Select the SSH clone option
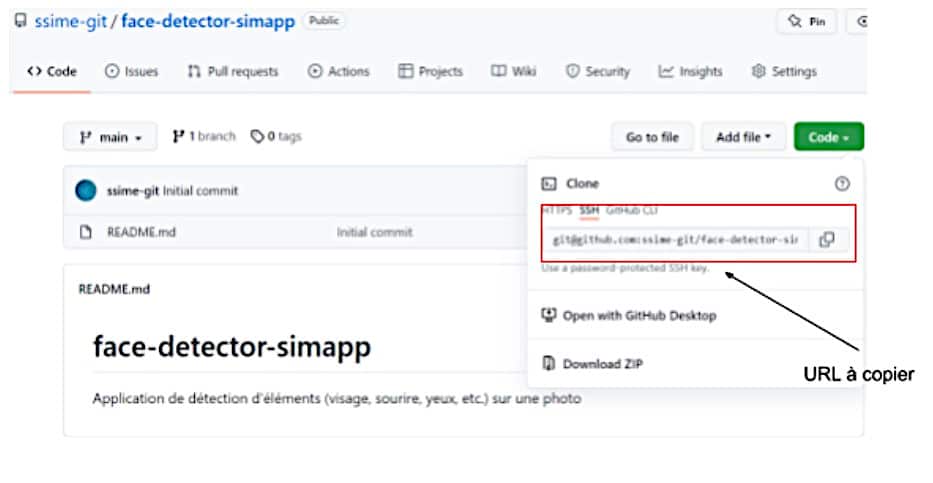The image size is (933, 483). [x=589, y=211]
